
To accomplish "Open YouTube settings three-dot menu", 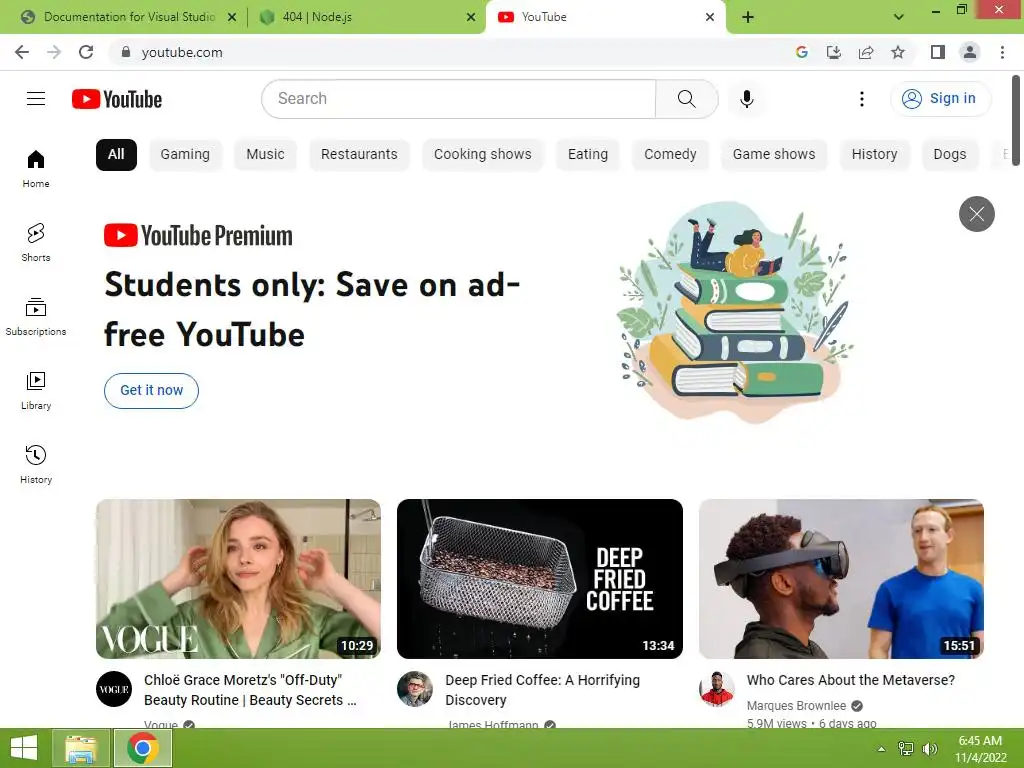I will tap(861, 99).
